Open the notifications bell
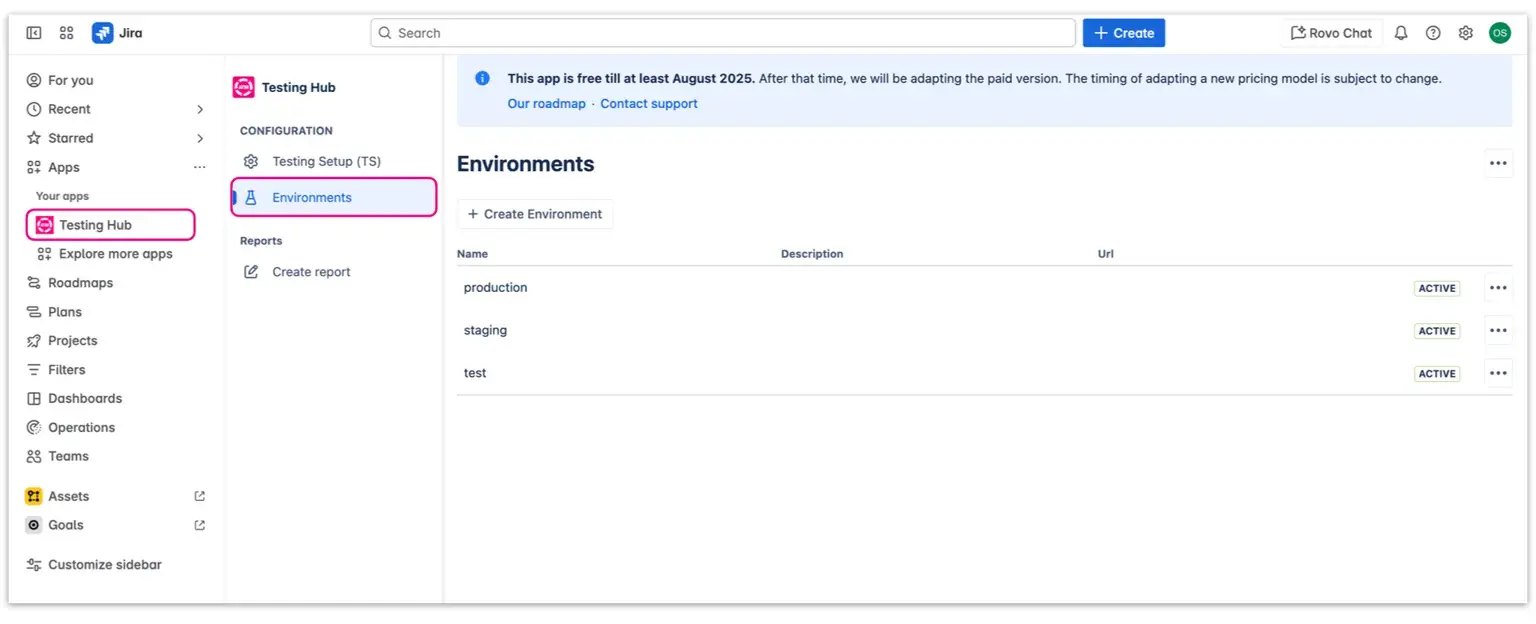1536x624 pixels. click(1400, 32)
